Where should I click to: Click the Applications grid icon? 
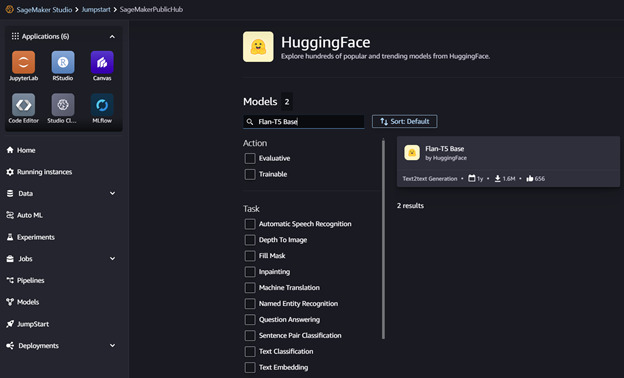coord(15,36)
